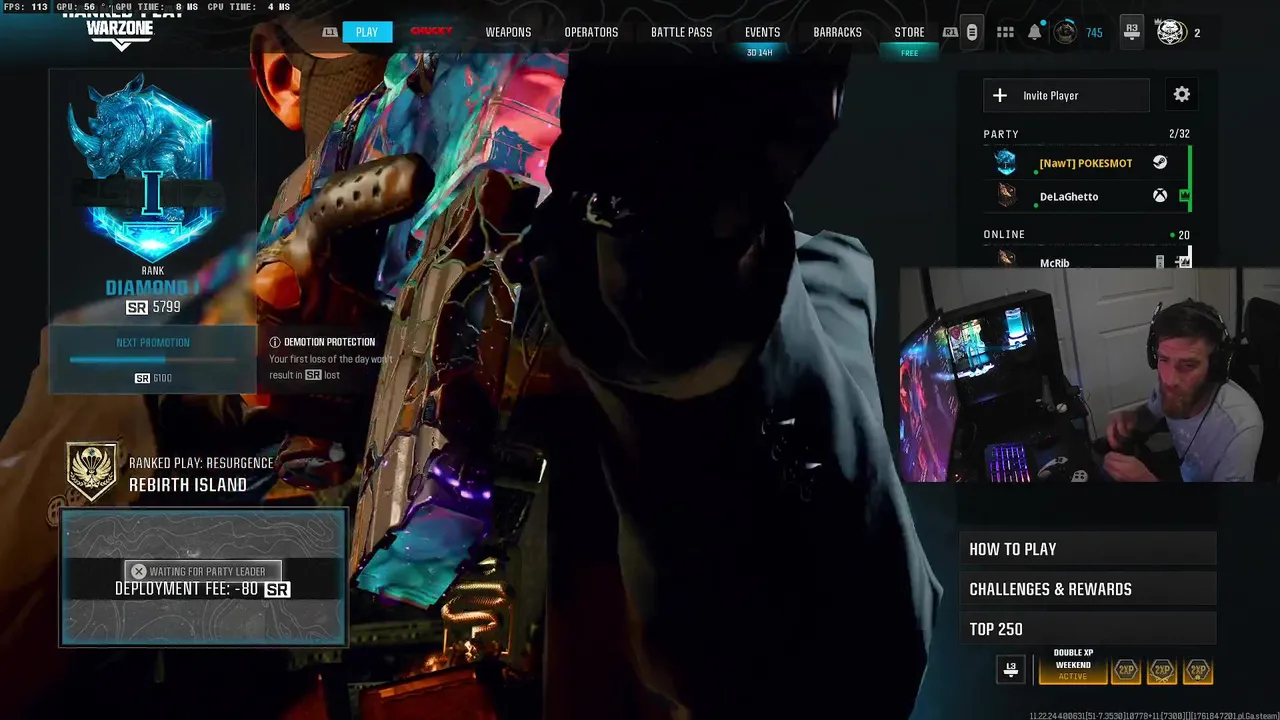Click the Demotion Protection info icon
The height and width of the screenshot is (720, 1280).
click(275, 342)
